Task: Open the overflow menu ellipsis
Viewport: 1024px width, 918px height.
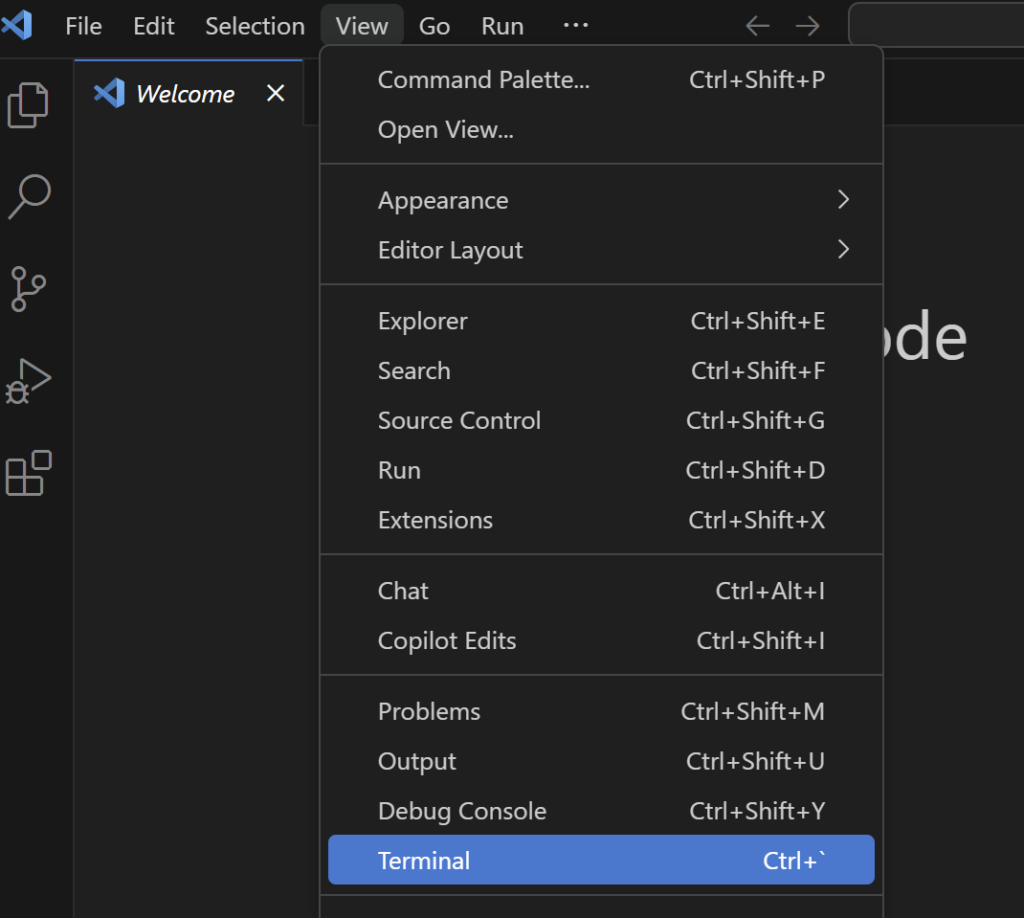Action: click(x=575, y=25)
